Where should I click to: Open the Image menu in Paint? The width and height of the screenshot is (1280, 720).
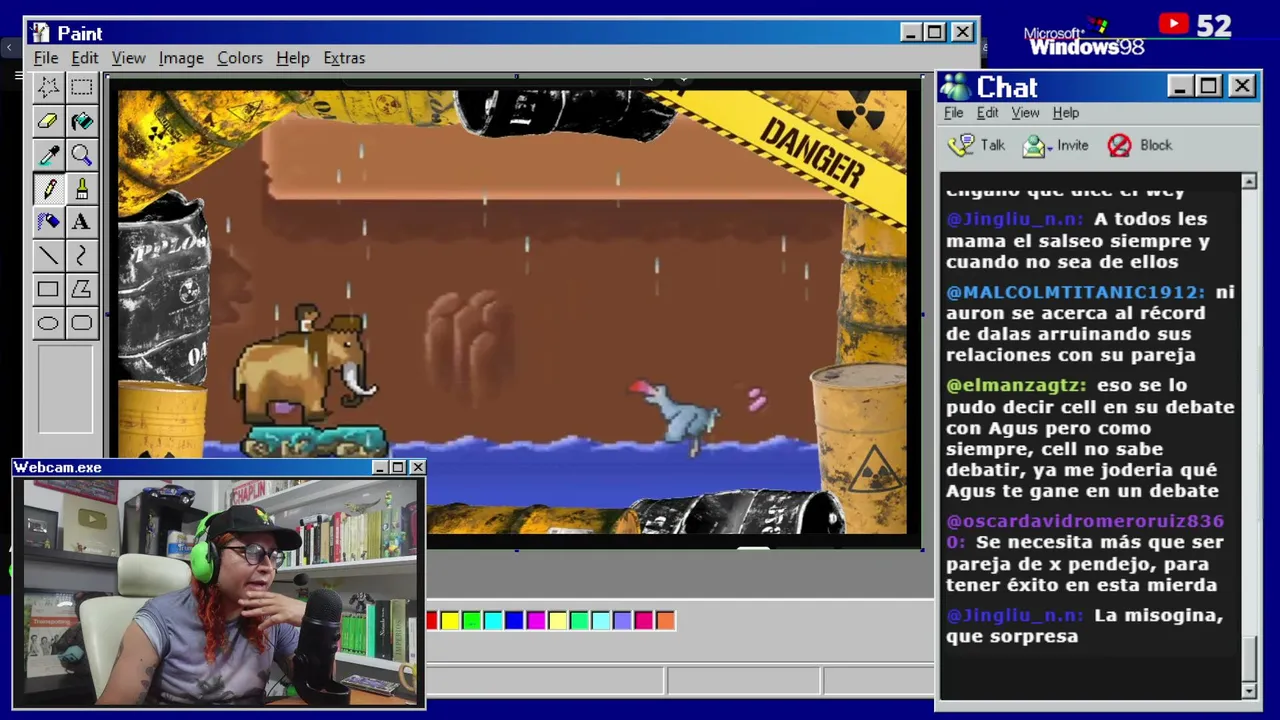[181, 58]
